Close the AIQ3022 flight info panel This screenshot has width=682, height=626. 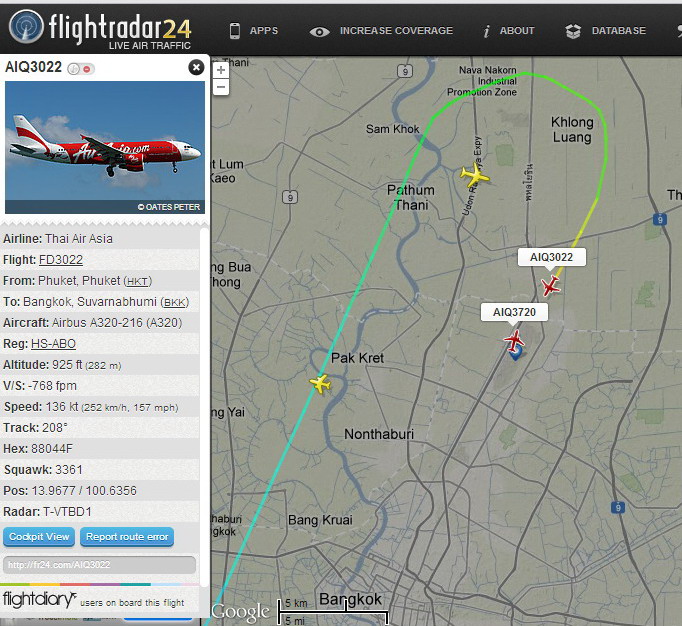tap(196, 67)
